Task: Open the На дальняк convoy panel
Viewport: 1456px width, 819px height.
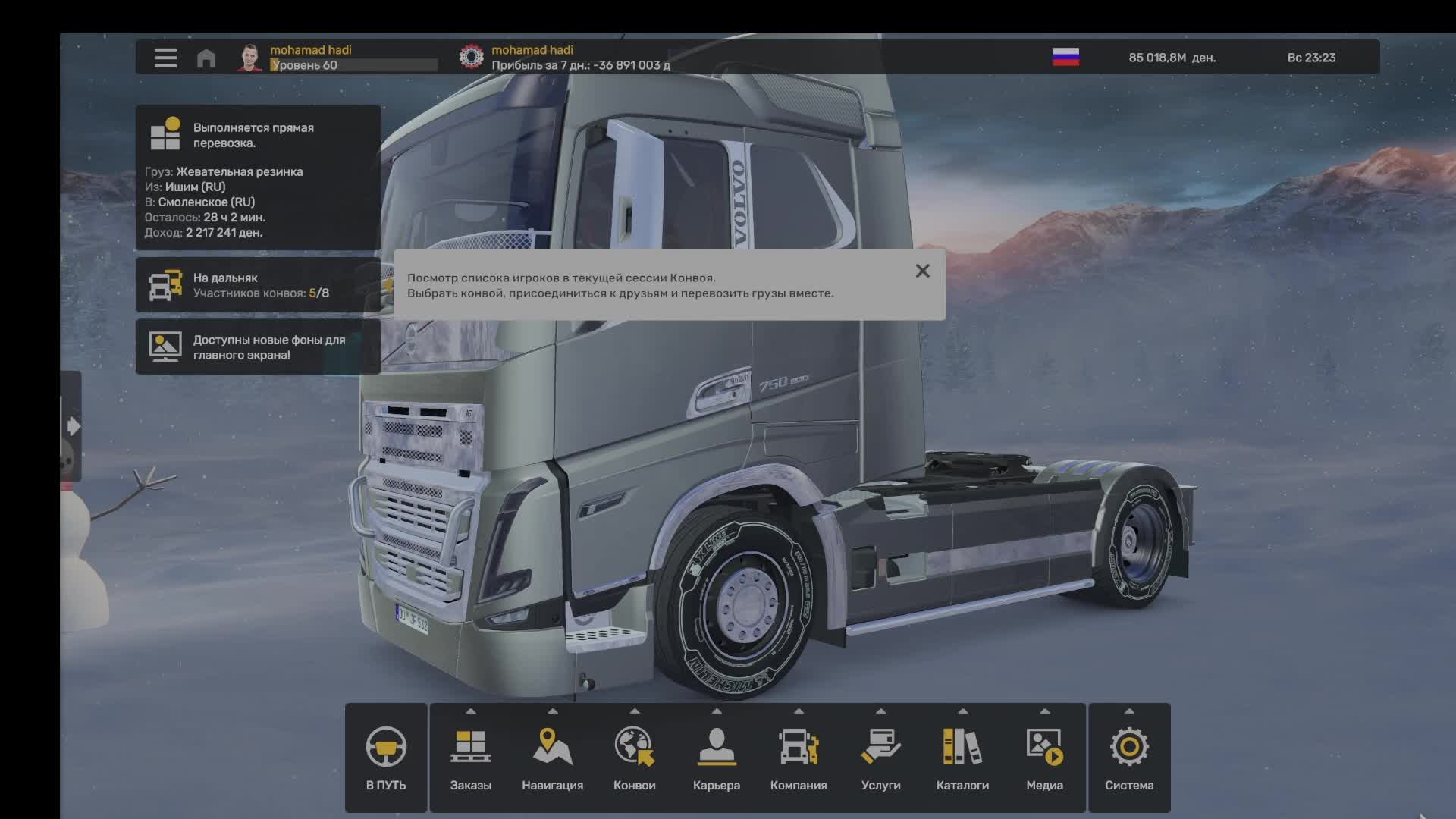Action: click(258, 285)
